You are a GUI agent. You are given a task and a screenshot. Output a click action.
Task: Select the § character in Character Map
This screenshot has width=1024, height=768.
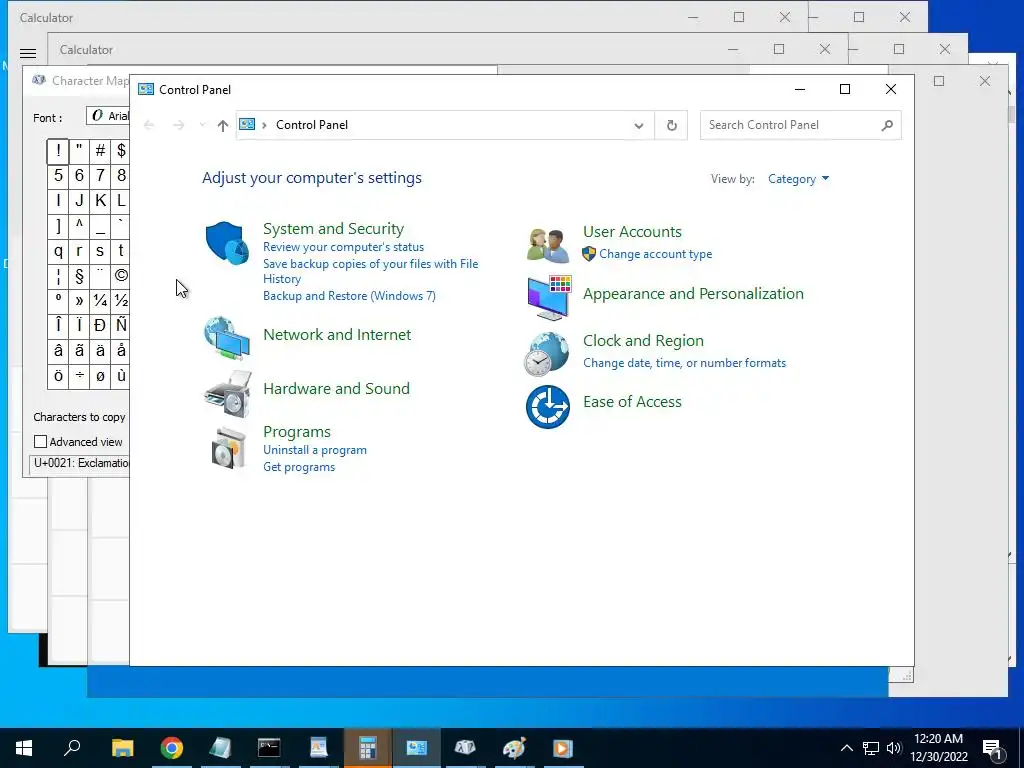(x=79, y=276)
